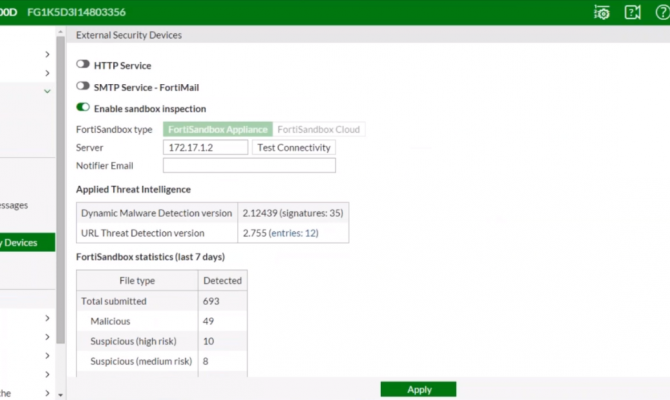Click the value 2.12439 (signatures: 35)
The image size is (670, 400).
coord(293,213)
